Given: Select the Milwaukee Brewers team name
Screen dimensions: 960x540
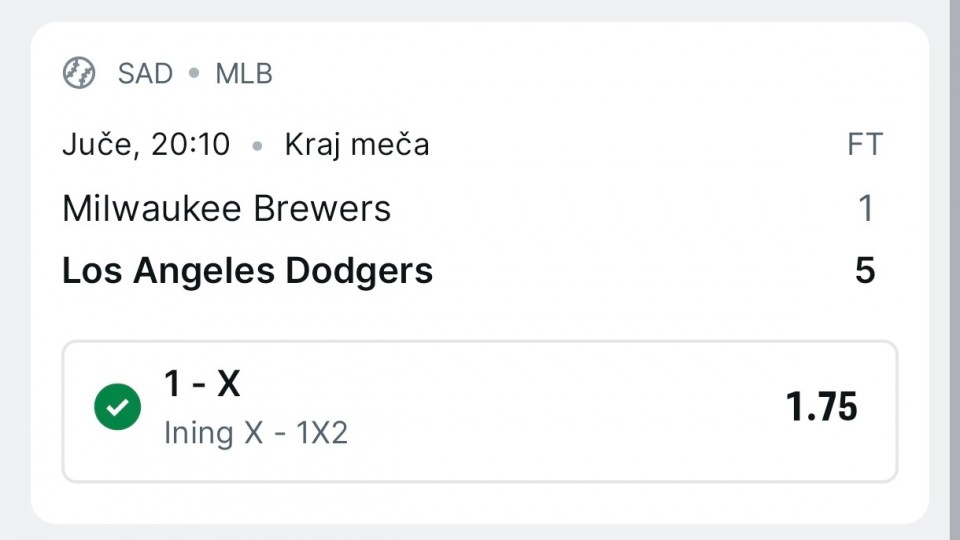Looking at the screenshot, I should (x=227, y=208).
